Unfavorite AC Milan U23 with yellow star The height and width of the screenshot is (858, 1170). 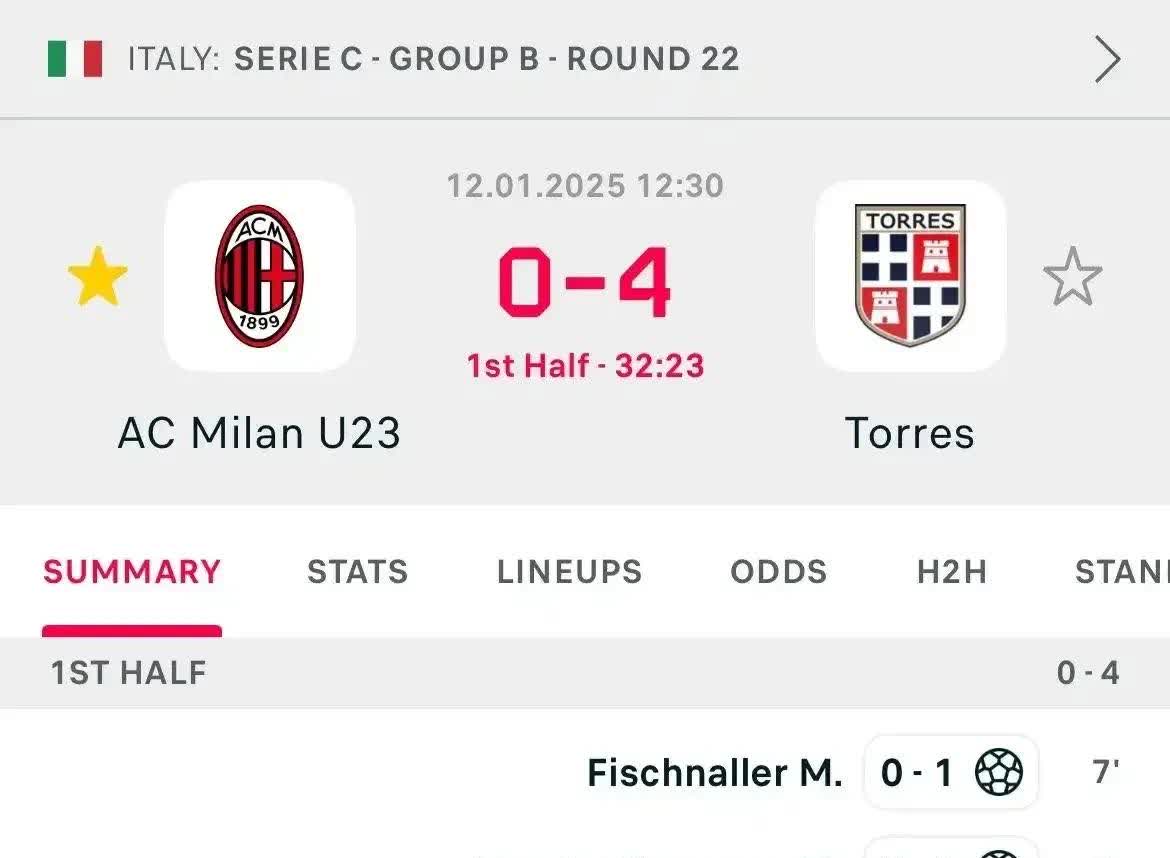pos(98,277)
